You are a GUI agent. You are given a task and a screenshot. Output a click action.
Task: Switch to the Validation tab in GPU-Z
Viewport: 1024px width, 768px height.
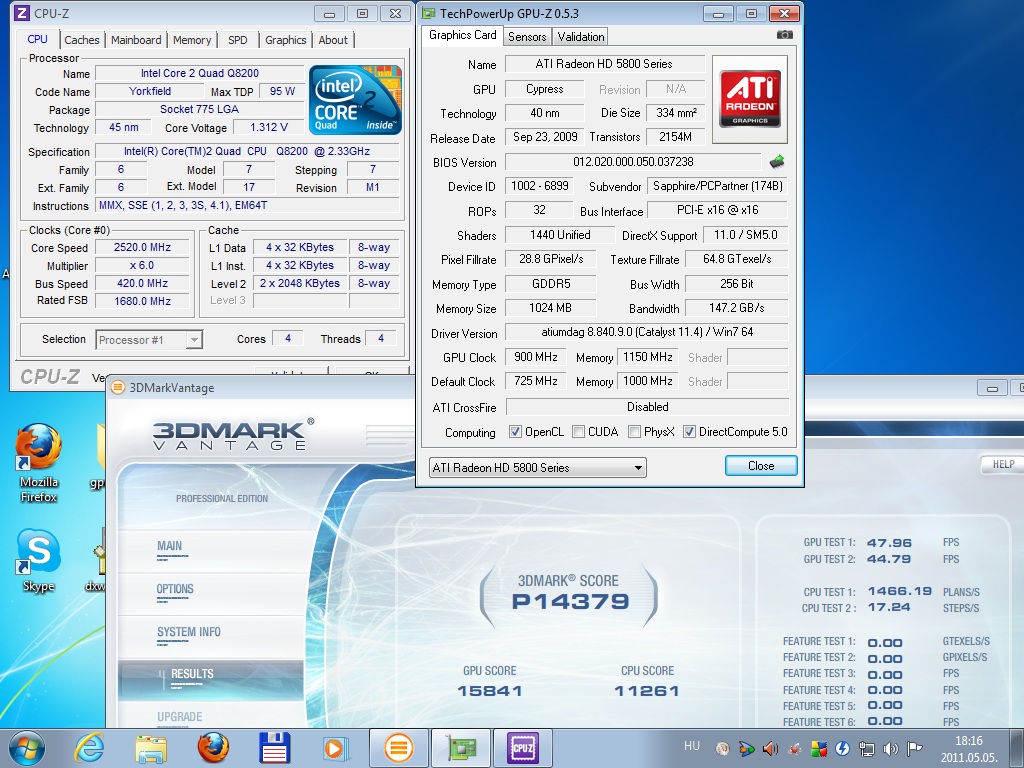pos(581,37)
